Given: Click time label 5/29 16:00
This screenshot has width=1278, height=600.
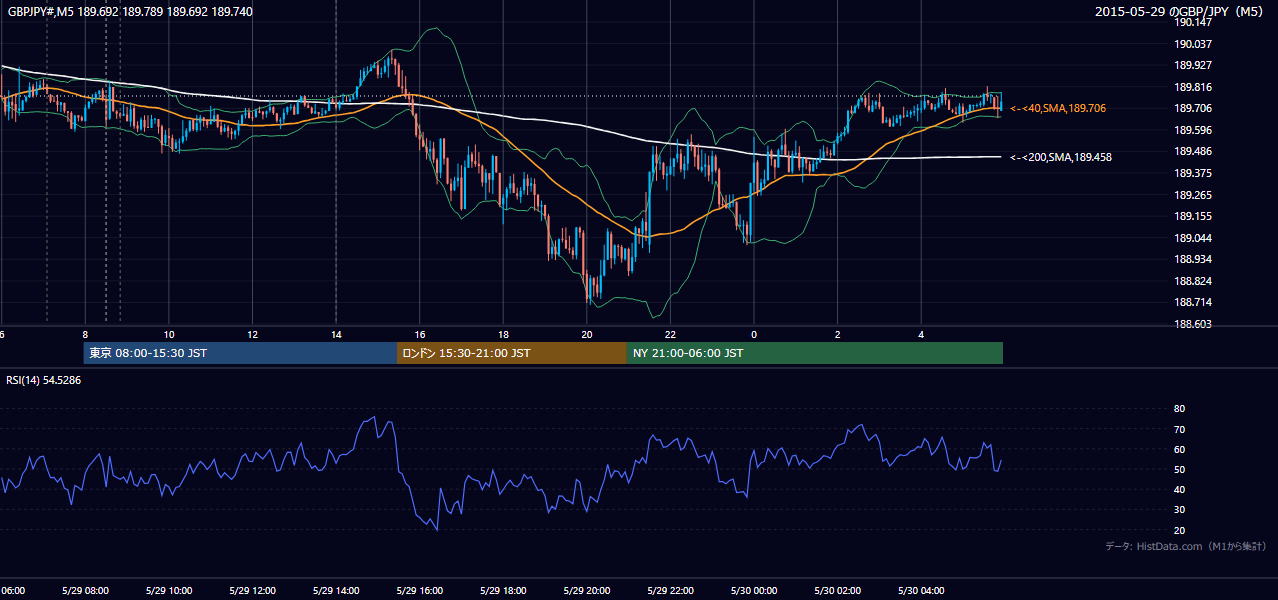Looking at the screenshot, I should pos(419,591).
